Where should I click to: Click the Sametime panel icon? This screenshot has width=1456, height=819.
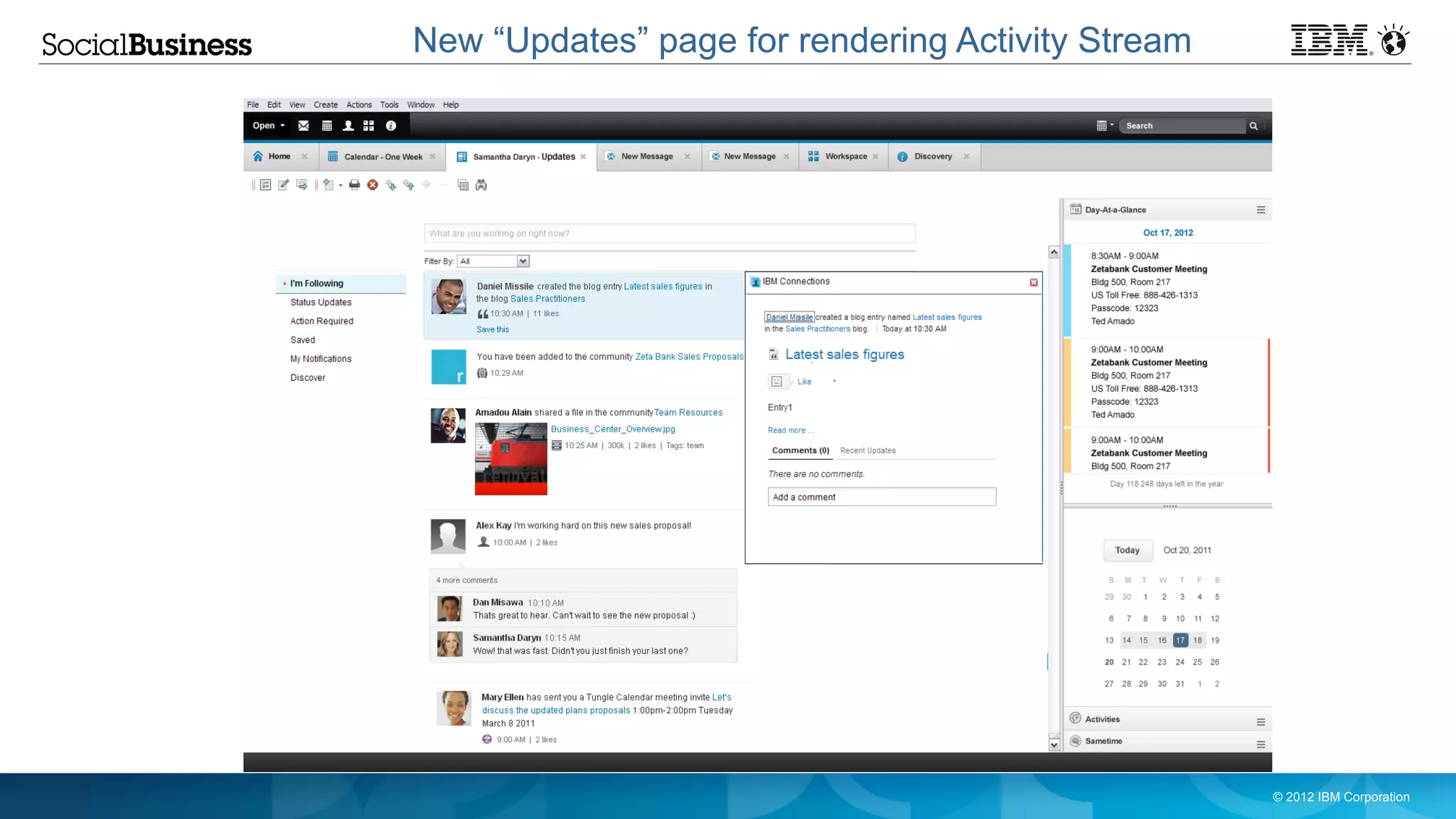coord(1076,741)
